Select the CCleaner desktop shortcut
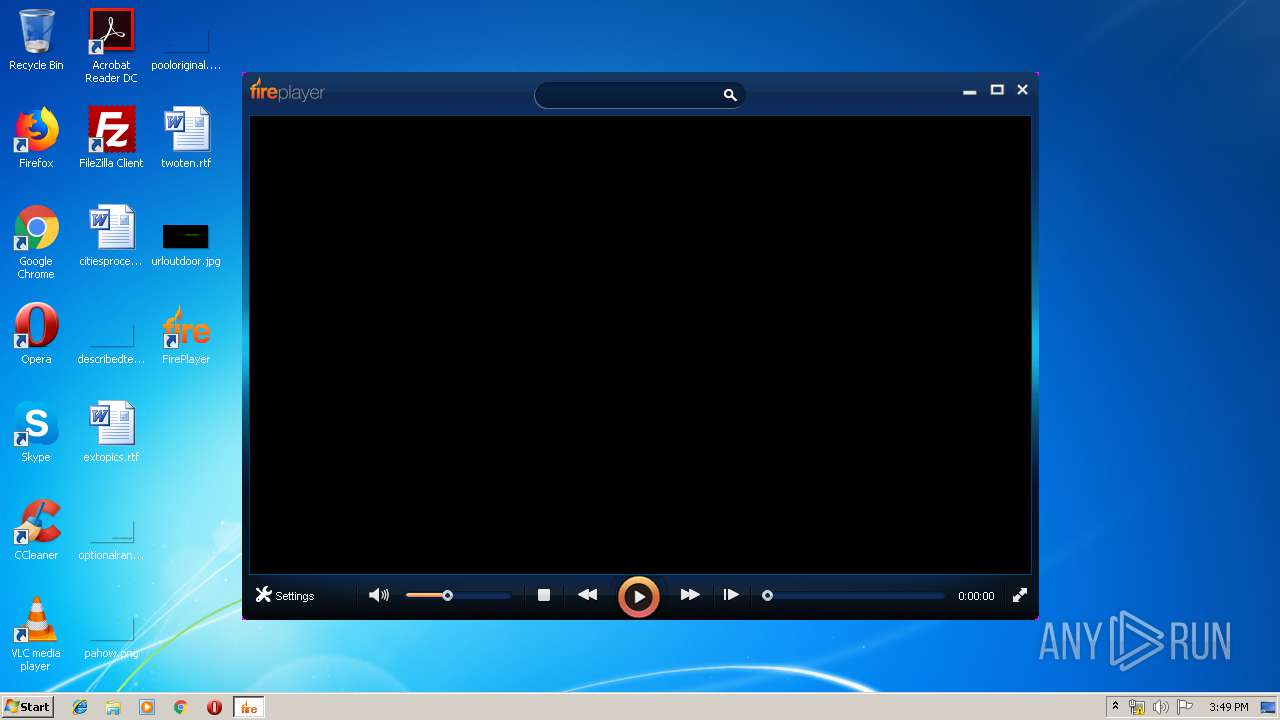1280x720 pixels. (x=36, y=530)
